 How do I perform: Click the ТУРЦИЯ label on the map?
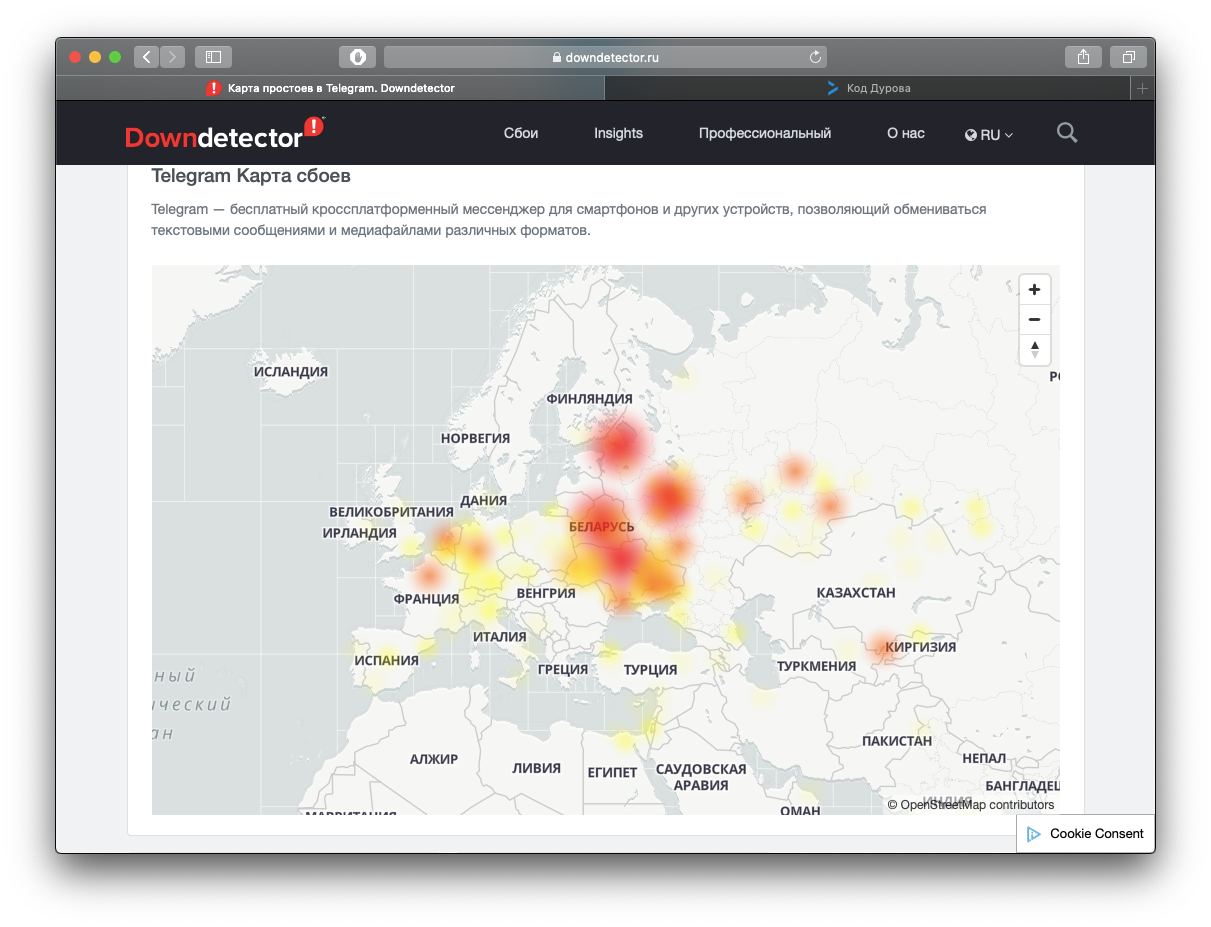pyautogui.click(x=650, y=669)
